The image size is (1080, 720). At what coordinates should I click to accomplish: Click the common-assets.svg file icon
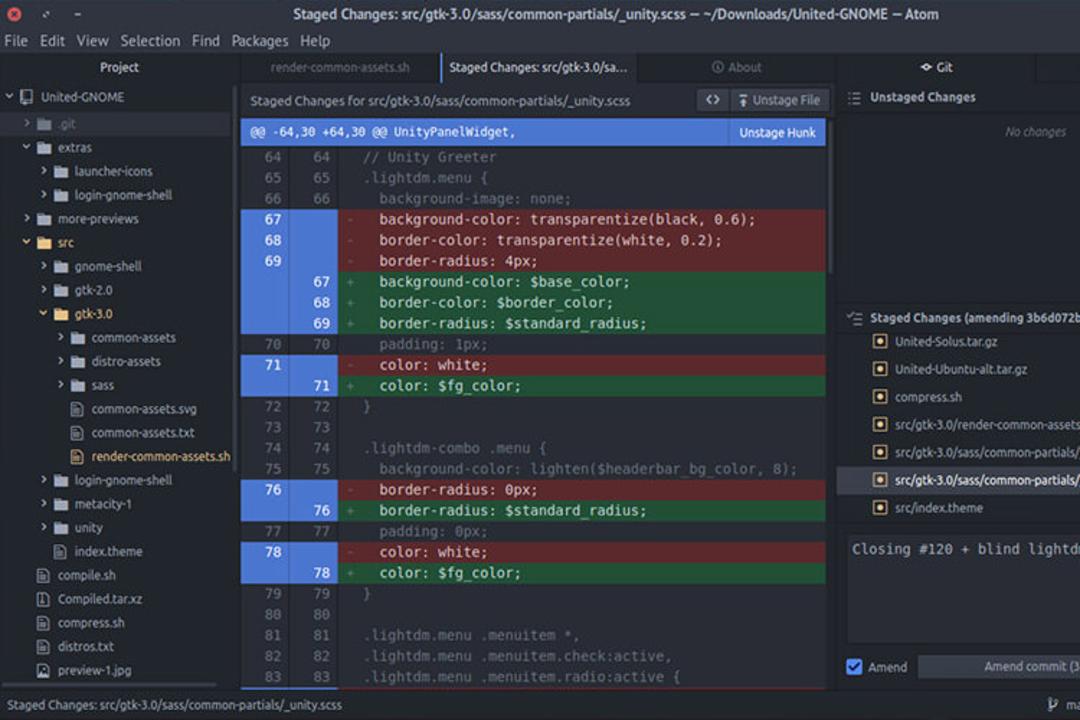(x=77, y=409)
